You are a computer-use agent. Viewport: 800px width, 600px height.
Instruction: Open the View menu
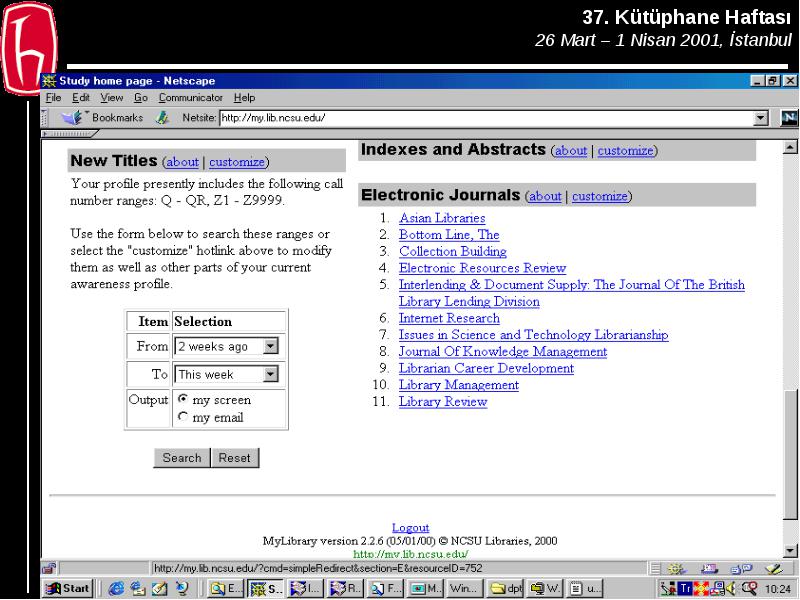pyautogui.click(x=111, y=97)
